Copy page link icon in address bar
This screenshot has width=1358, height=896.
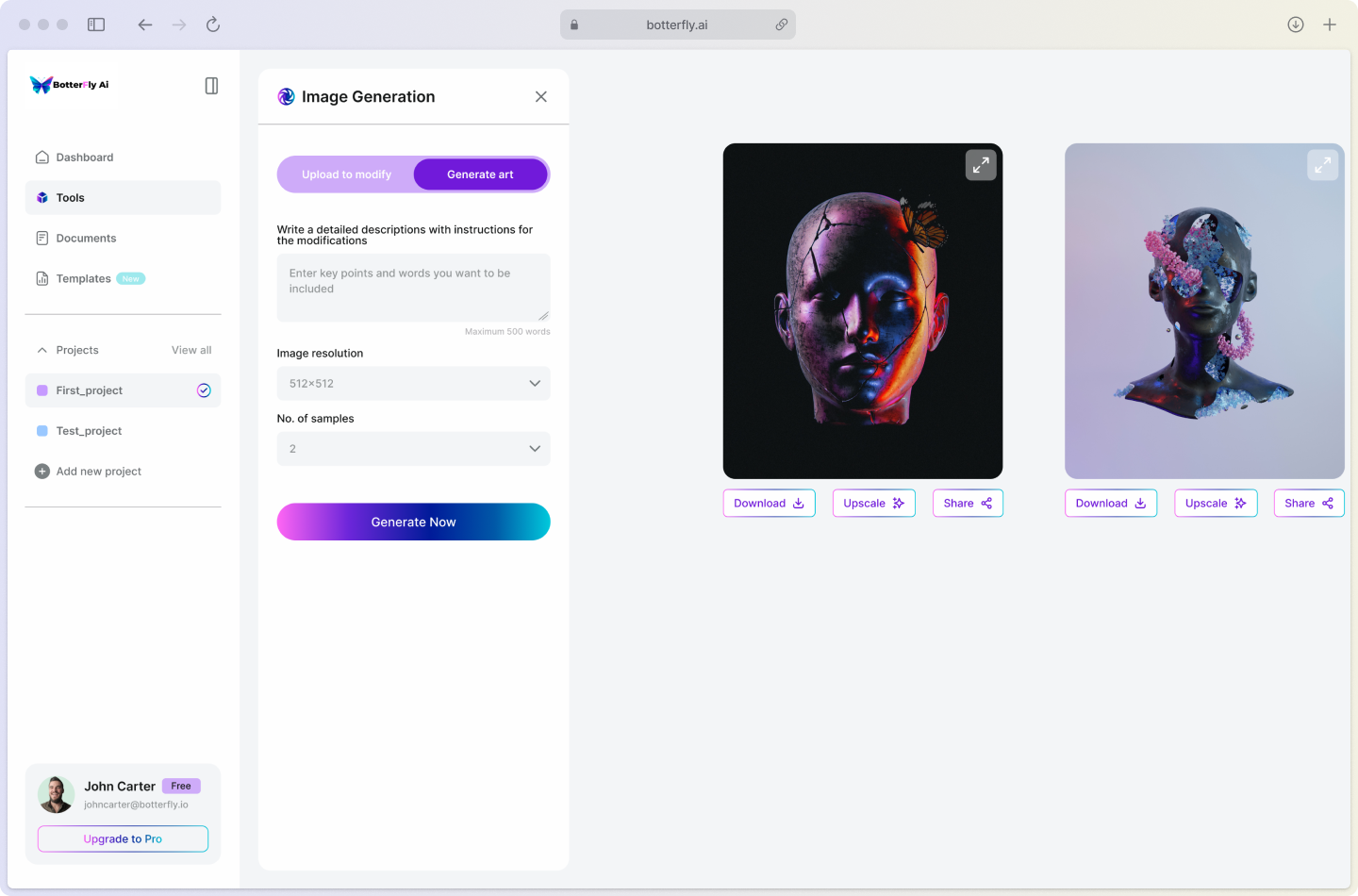[781, 25]
